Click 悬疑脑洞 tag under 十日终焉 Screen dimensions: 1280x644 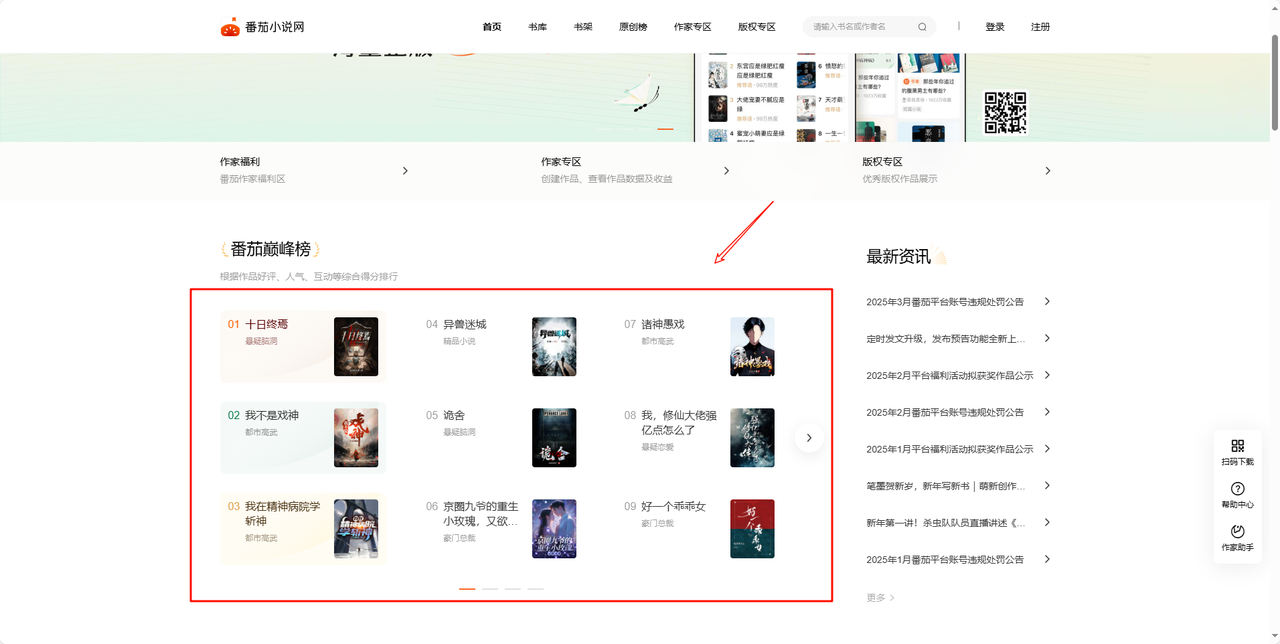click(x=261, y=341)
